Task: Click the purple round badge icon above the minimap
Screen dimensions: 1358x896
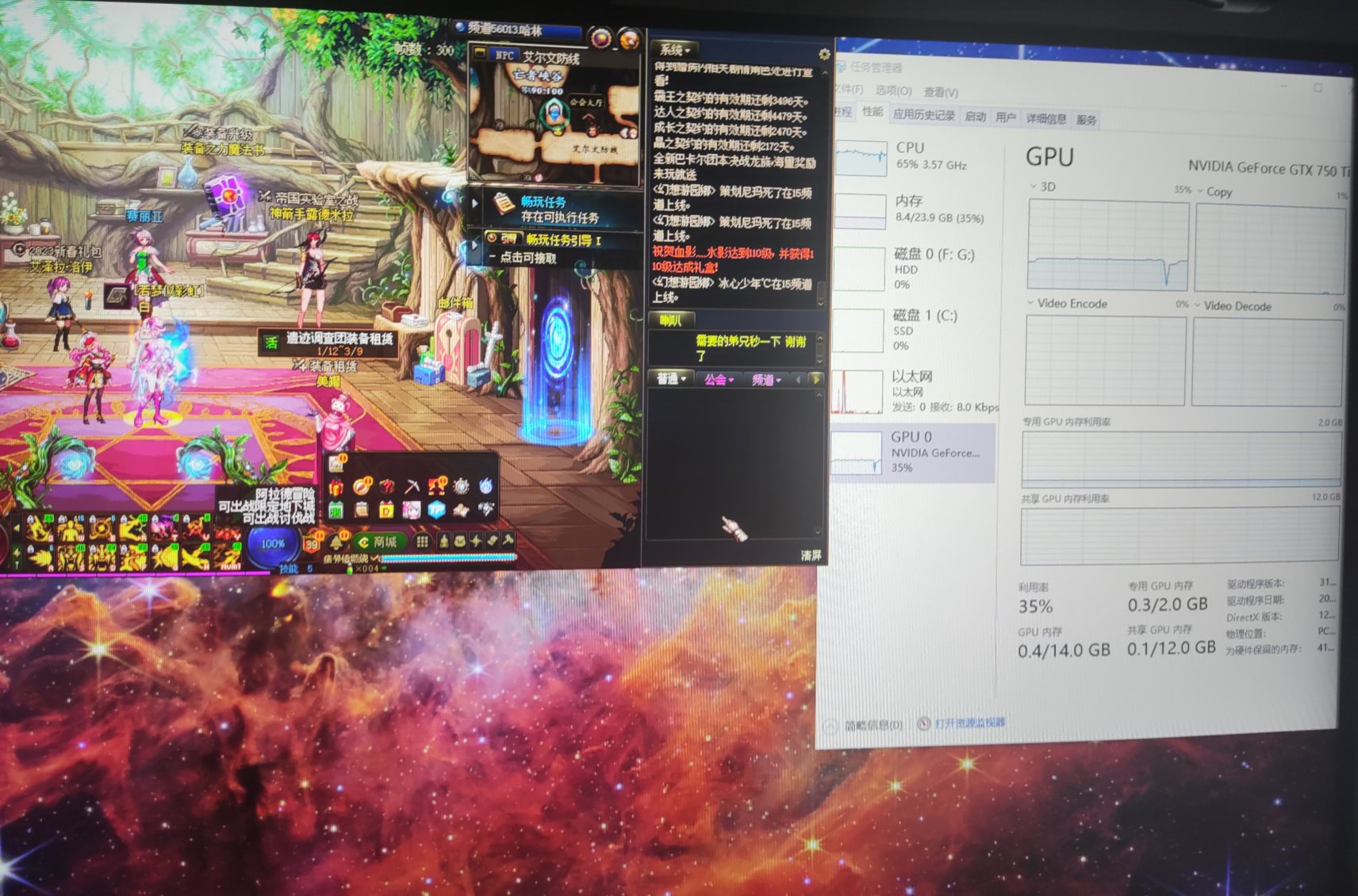Action: [601, 38]
